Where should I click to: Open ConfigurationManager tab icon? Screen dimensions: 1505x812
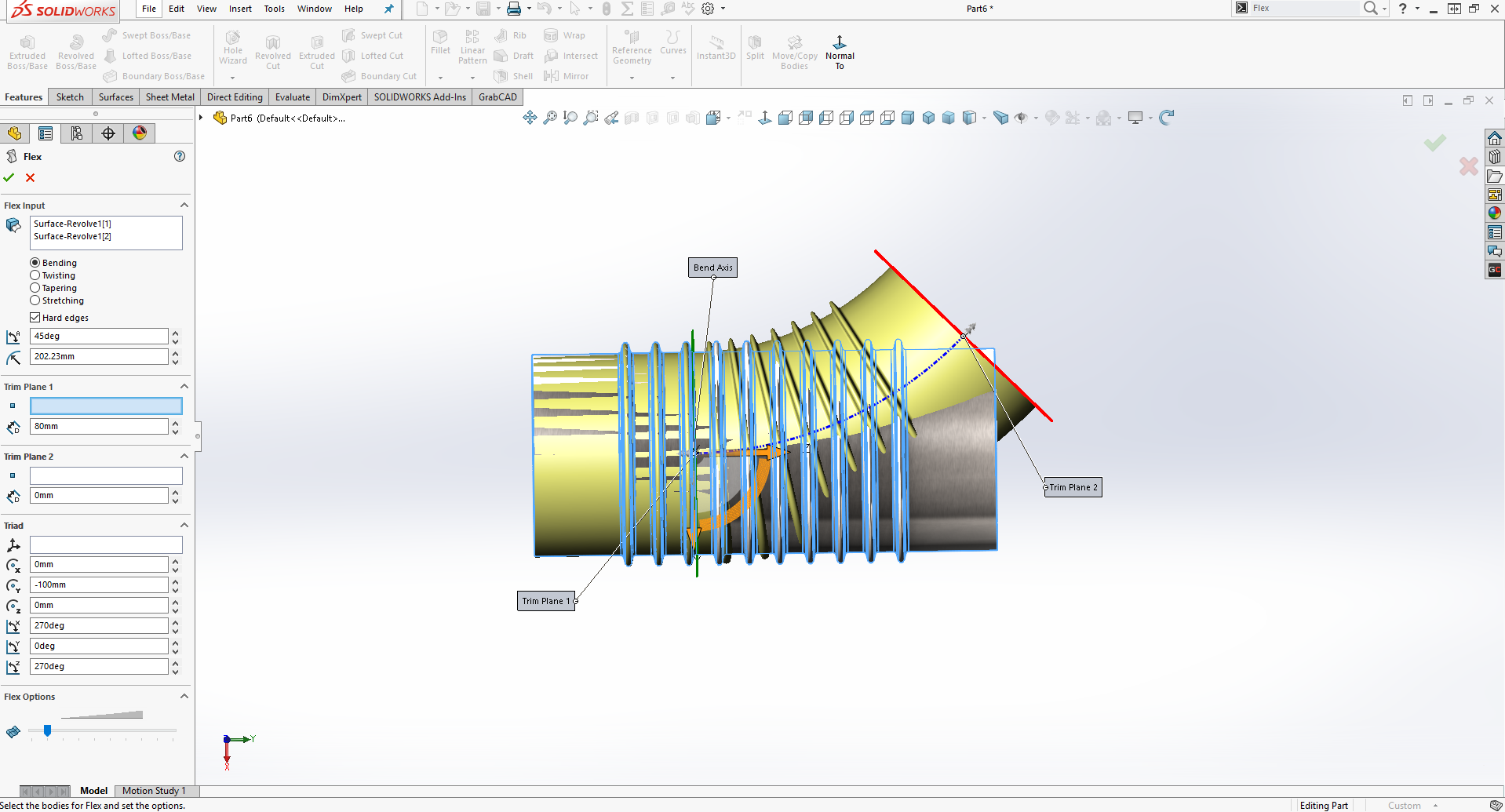pos(77,133)
